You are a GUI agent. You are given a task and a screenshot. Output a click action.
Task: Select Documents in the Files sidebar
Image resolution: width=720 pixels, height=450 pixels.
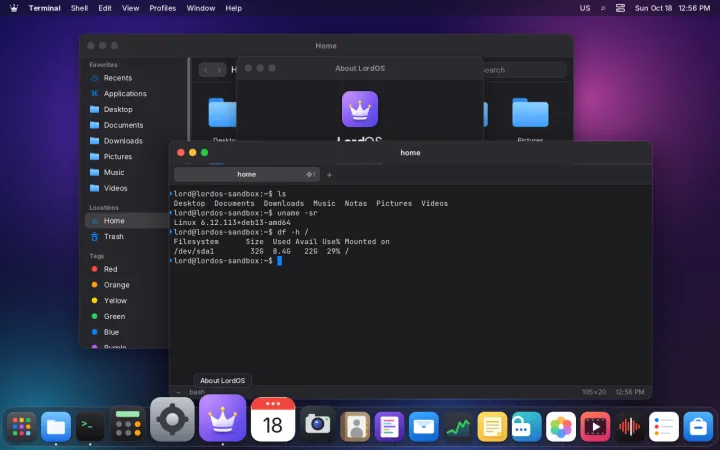click(x=123, y=125)
